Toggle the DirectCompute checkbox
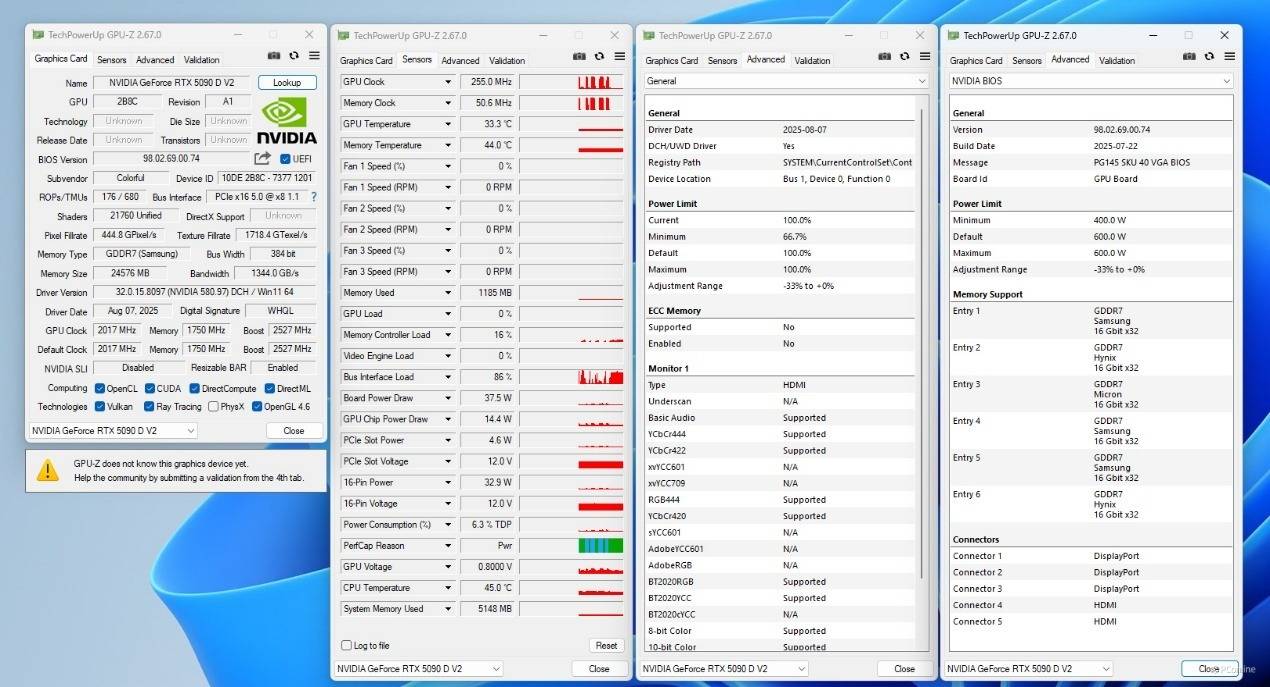 (x=194, y=388)
